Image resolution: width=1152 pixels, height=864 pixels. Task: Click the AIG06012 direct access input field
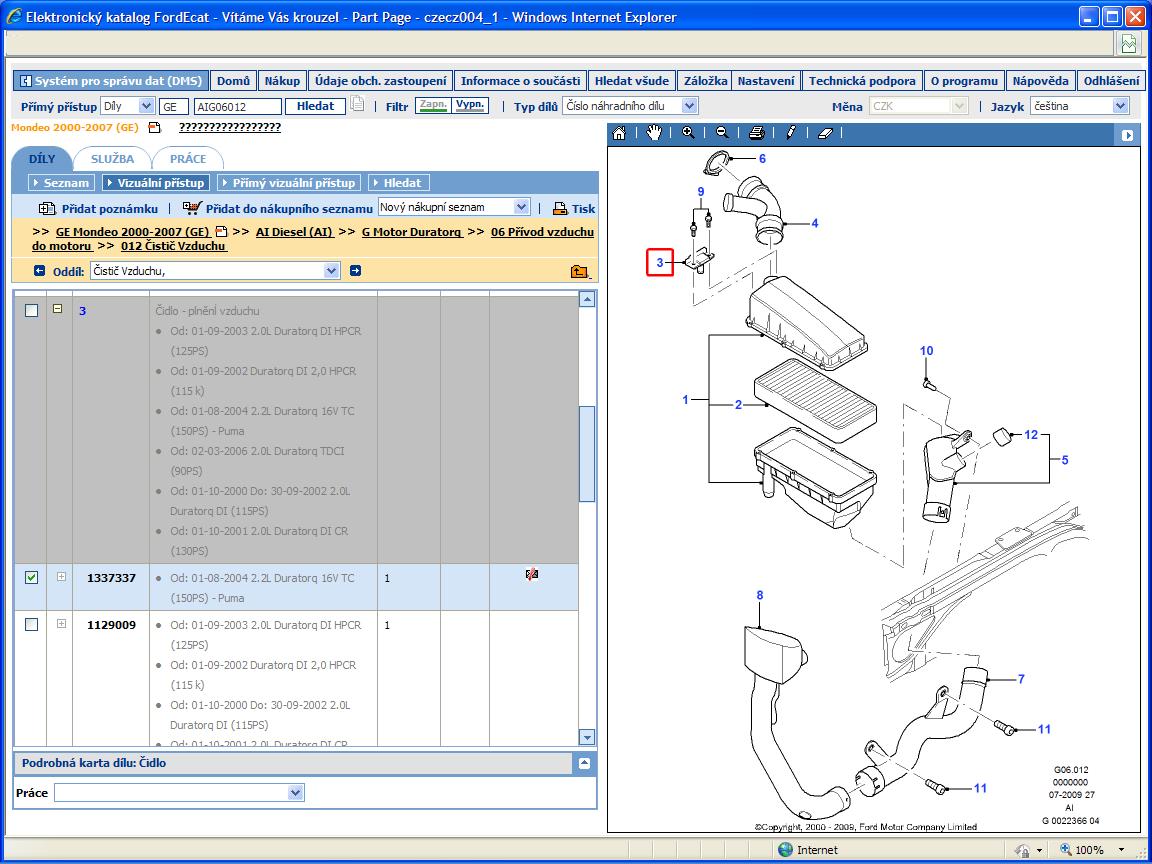(237, 106)
